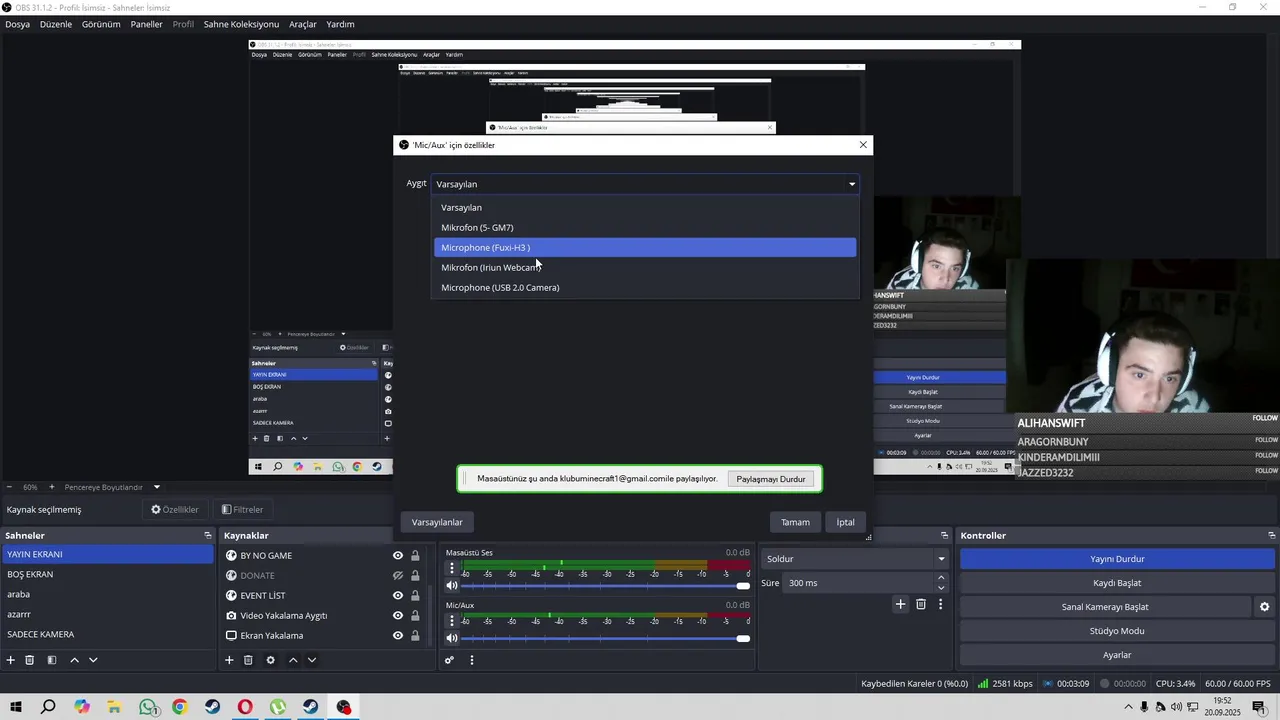Open virtual camera settings gear icon
Image resolution: width=1280 pixels, height=720 pixels.
(1264, 607)
